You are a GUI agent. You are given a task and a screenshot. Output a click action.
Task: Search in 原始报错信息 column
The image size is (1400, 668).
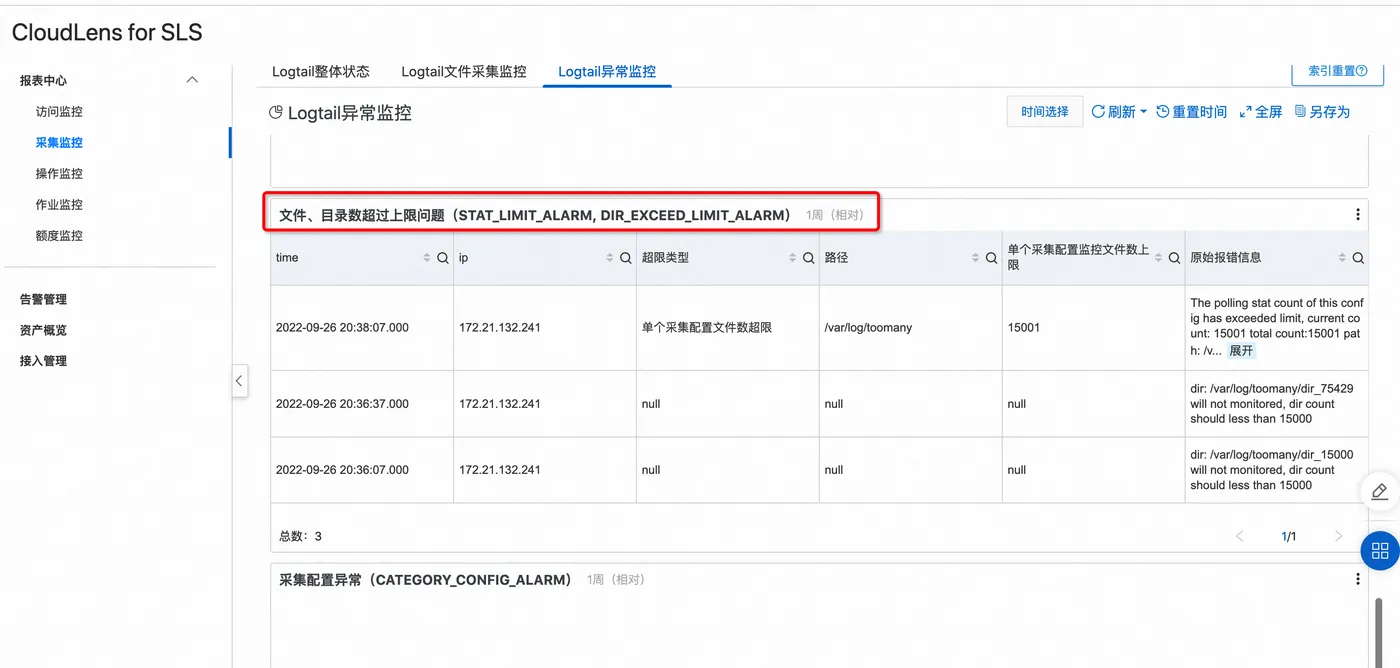1358,258
